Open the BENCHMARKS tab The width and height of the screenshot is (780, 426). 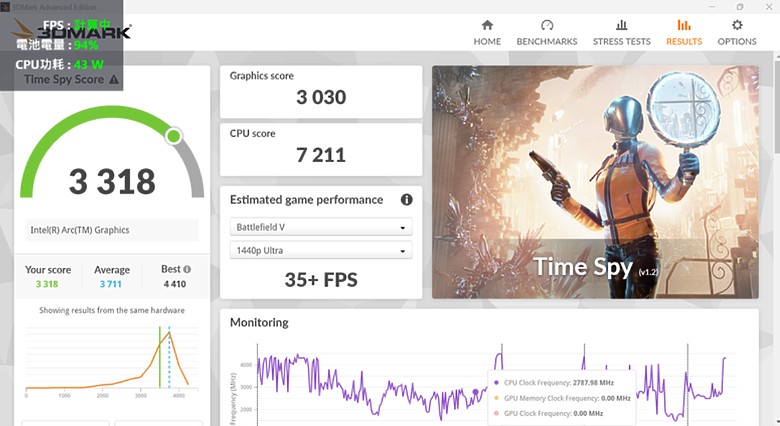547,33
